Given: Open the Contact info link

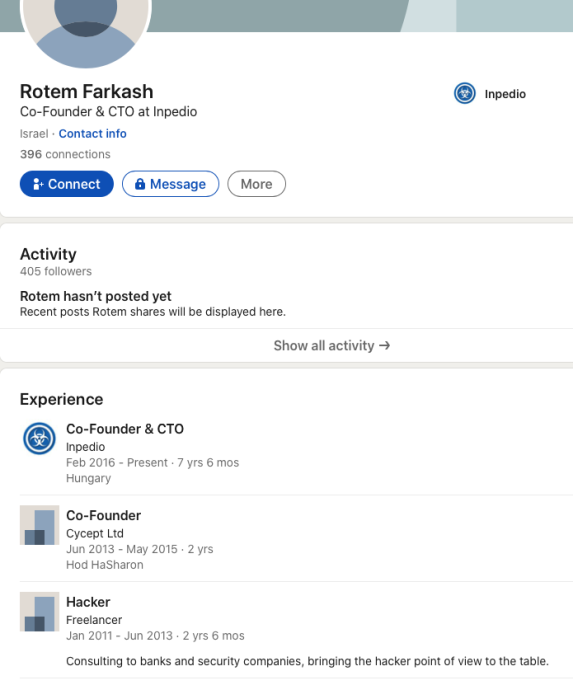Looking at the screenshot, I should coord(93,134).
